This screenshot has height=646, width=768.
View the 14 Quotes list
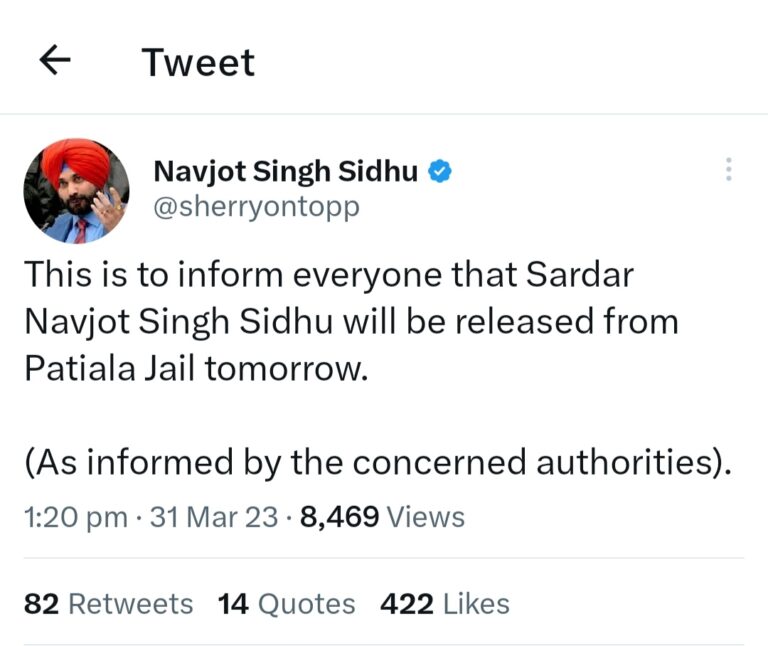(286, 604)
